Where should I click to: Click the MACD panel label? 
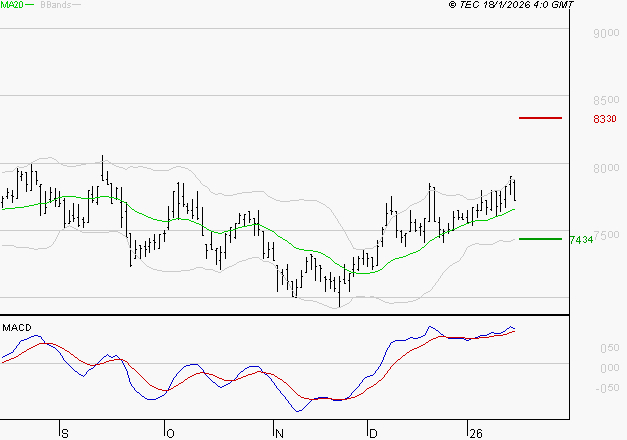[x=17, y=328]
